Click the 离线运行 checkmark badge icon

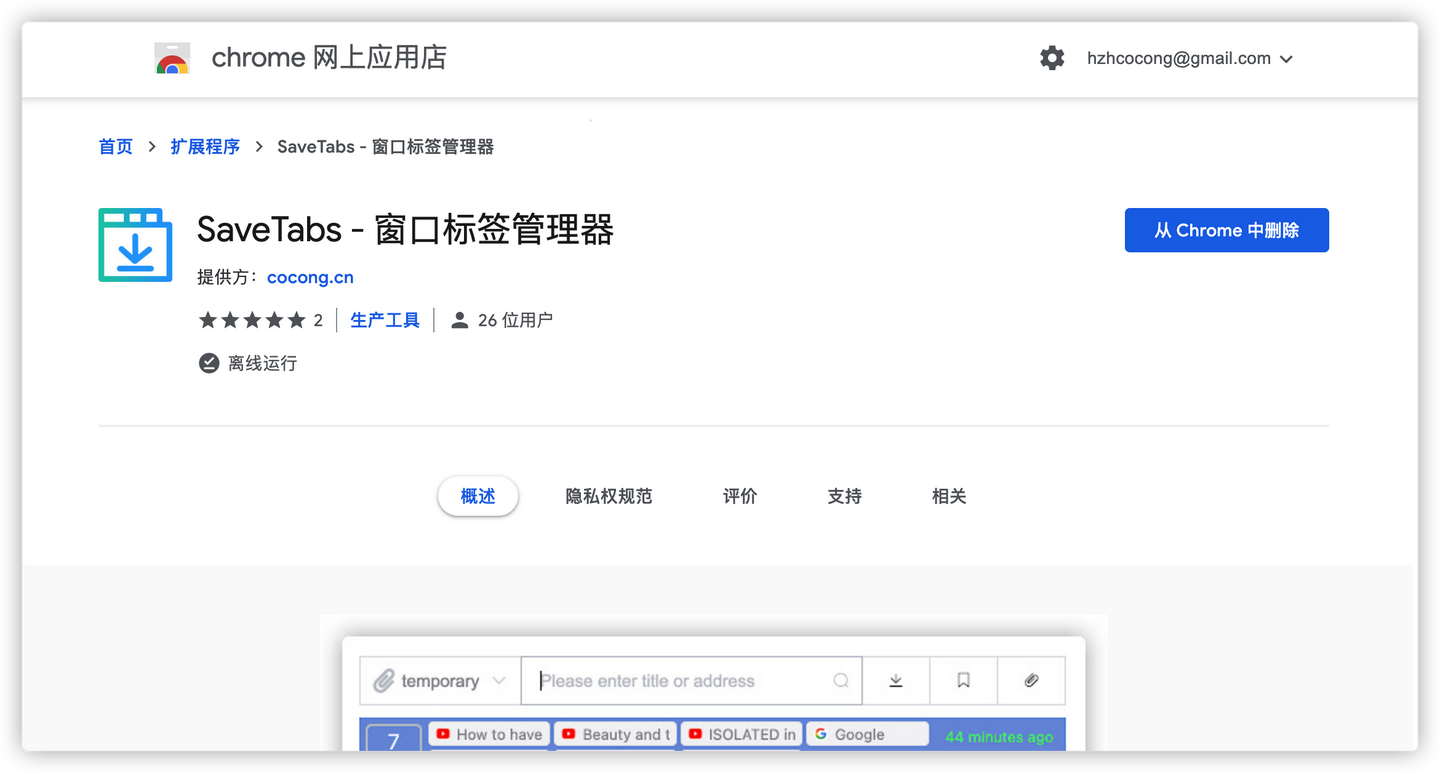(x=208, y=363)
